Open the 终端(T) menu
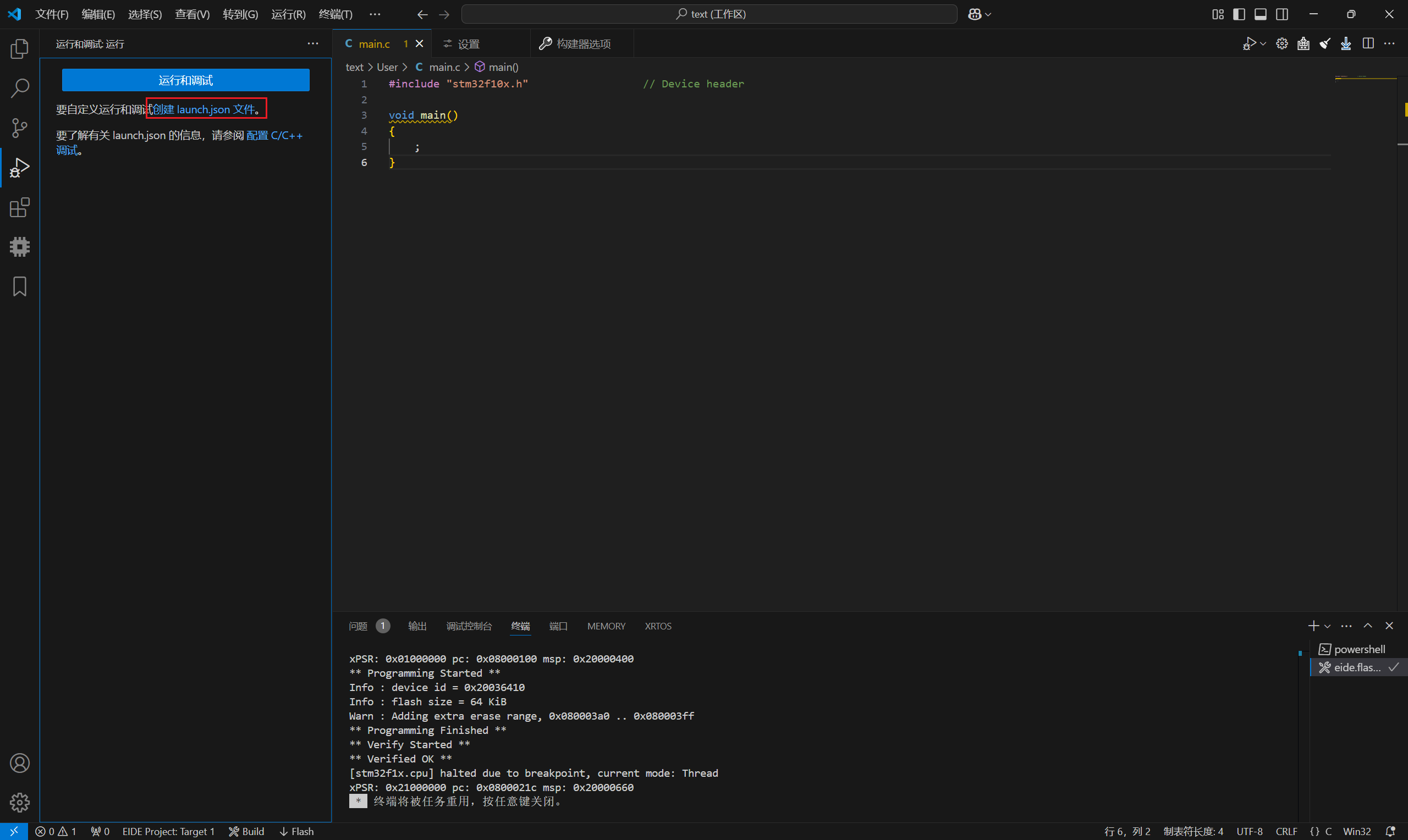The height and width of the screenshot is (840, 1408). (x=335, y=14)
